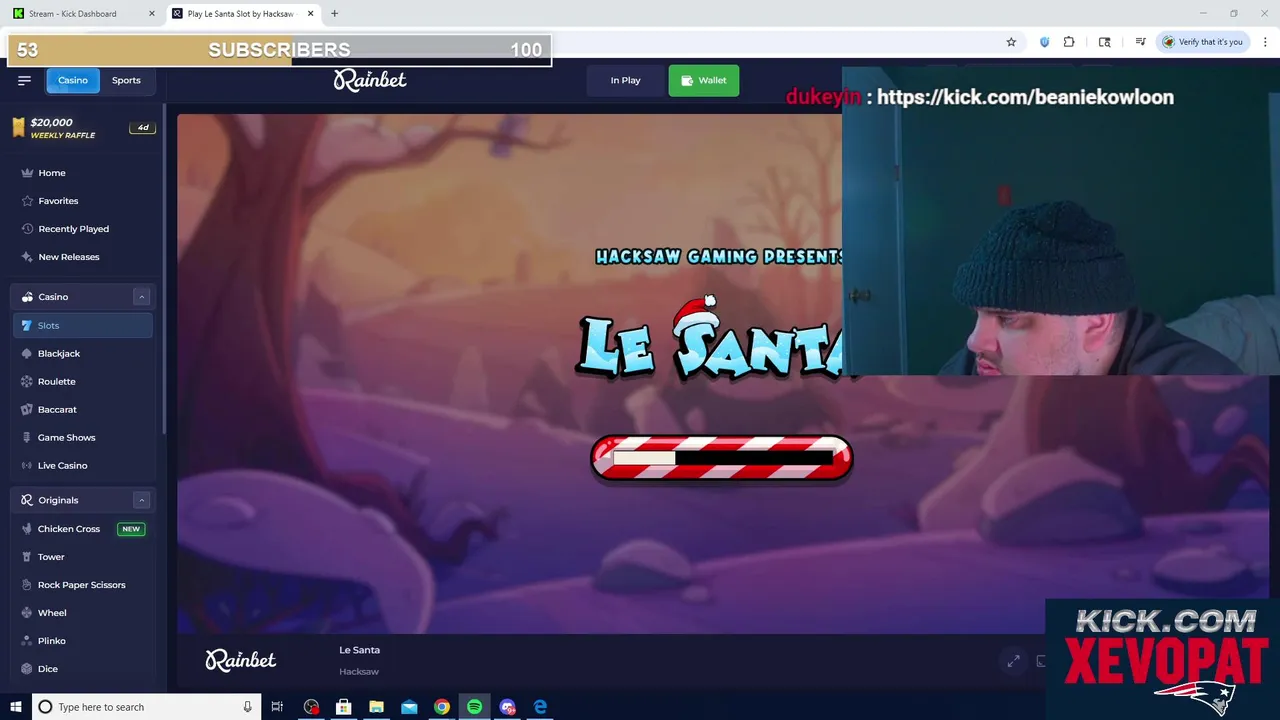The image size is (1280, 720).
Task: Click the Blackjack icon
Action: point(27,353)
